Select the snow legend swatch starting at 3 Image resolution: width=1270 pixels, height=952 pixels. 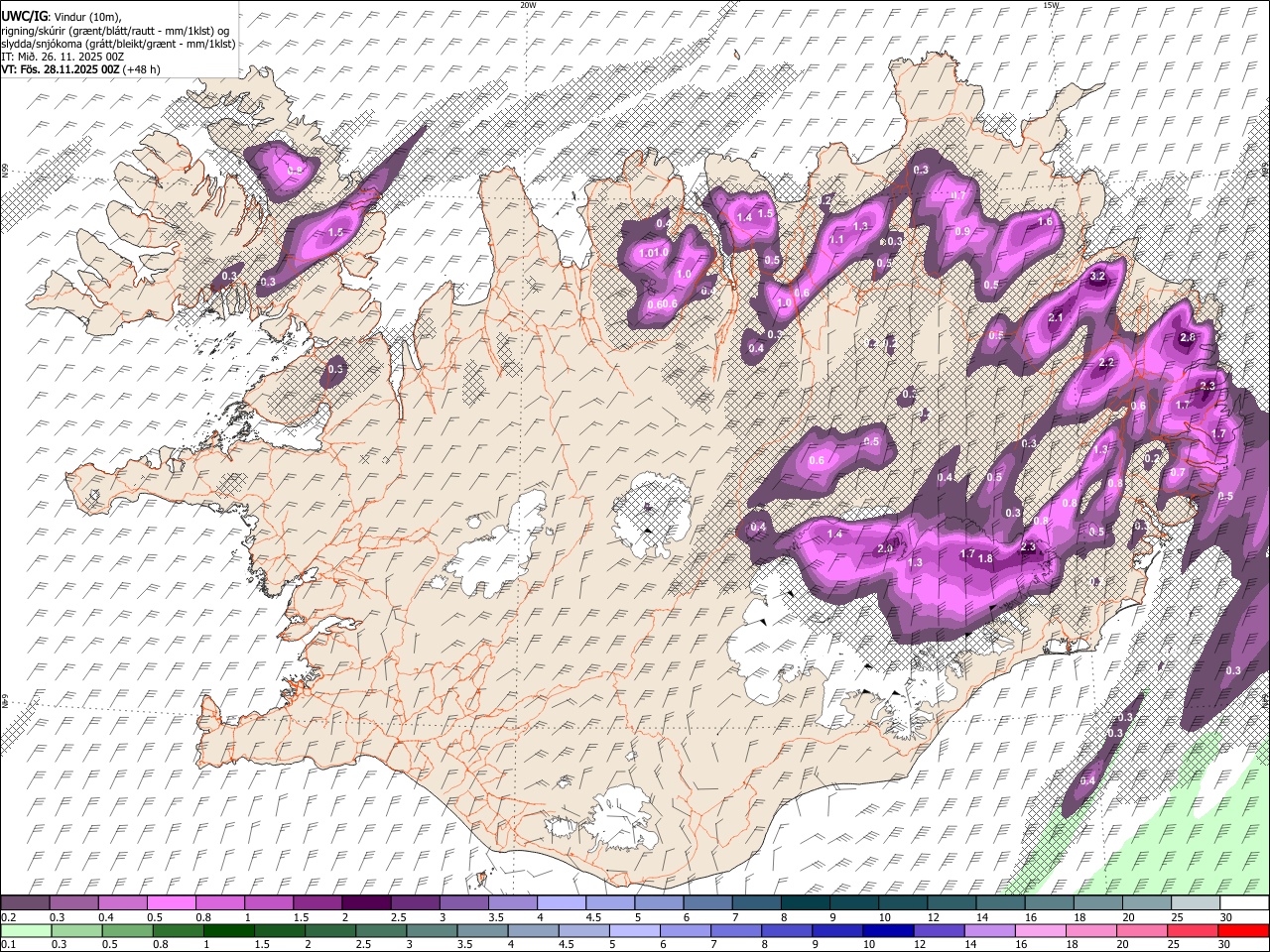(462, 902)
